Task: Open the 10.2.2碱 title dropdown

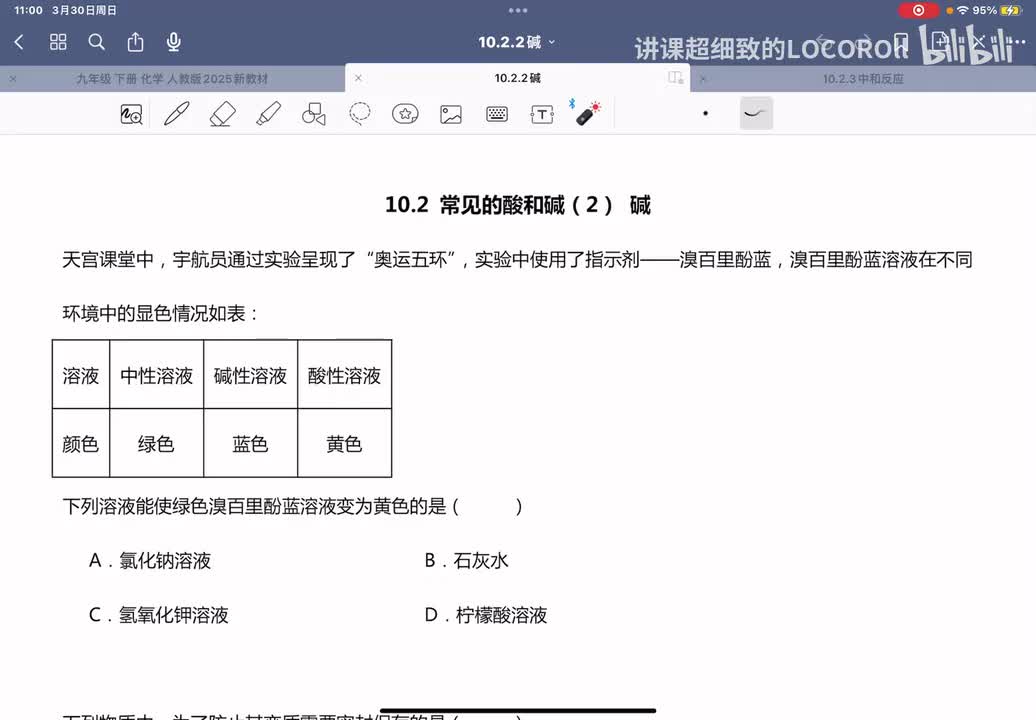Action: [517, 42]
